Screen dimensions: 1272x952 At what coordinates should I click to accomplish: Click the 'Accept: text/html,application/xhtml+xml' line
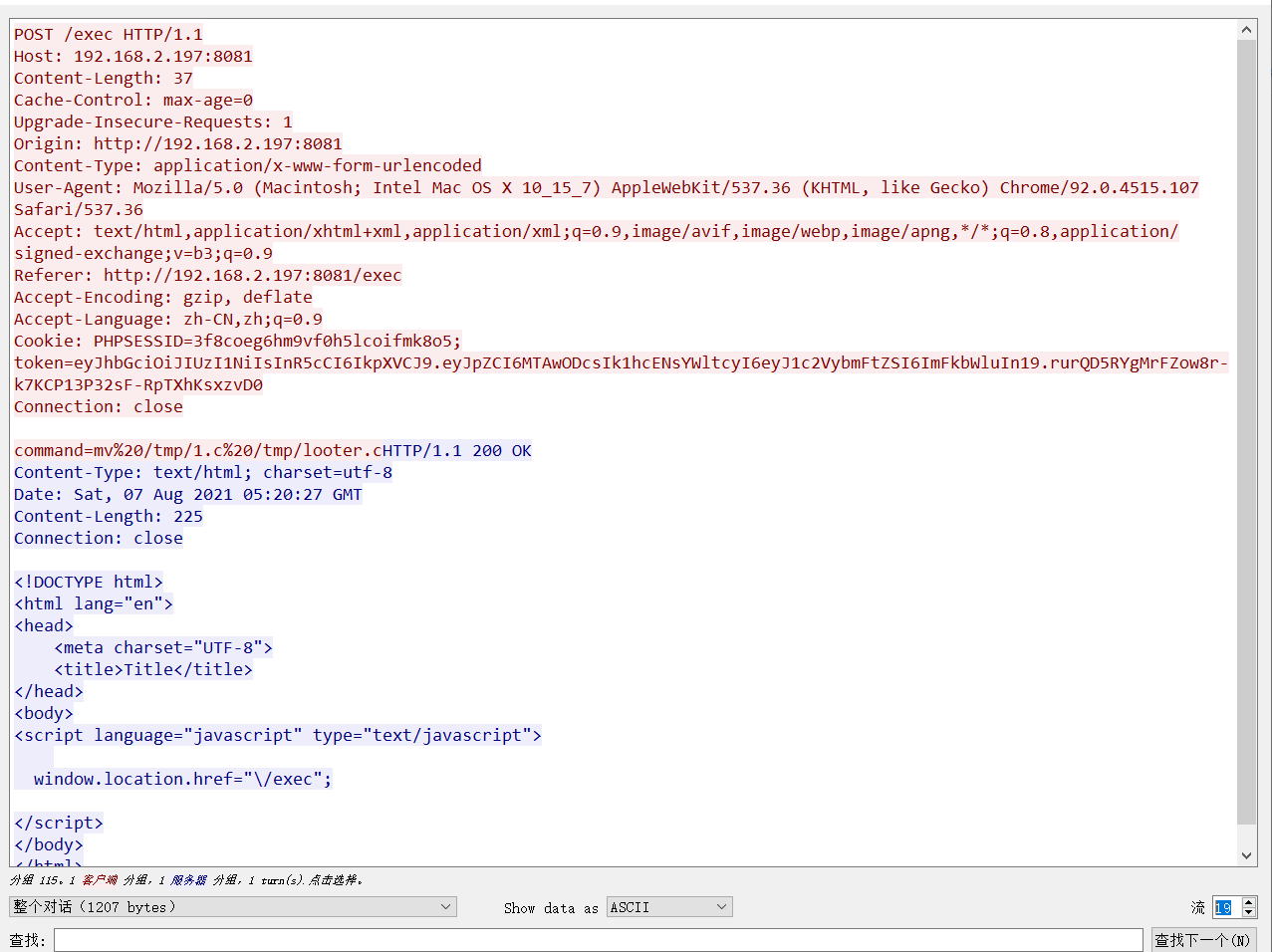(597, 231)
